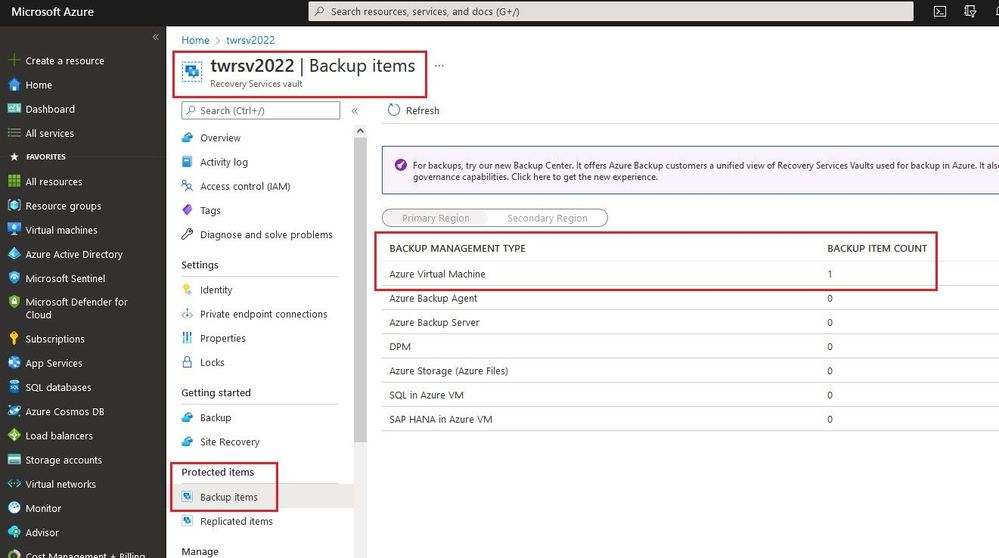999x558 pixels.
Task: Click the Resource groups cube icon
Action: pos(14,206)
